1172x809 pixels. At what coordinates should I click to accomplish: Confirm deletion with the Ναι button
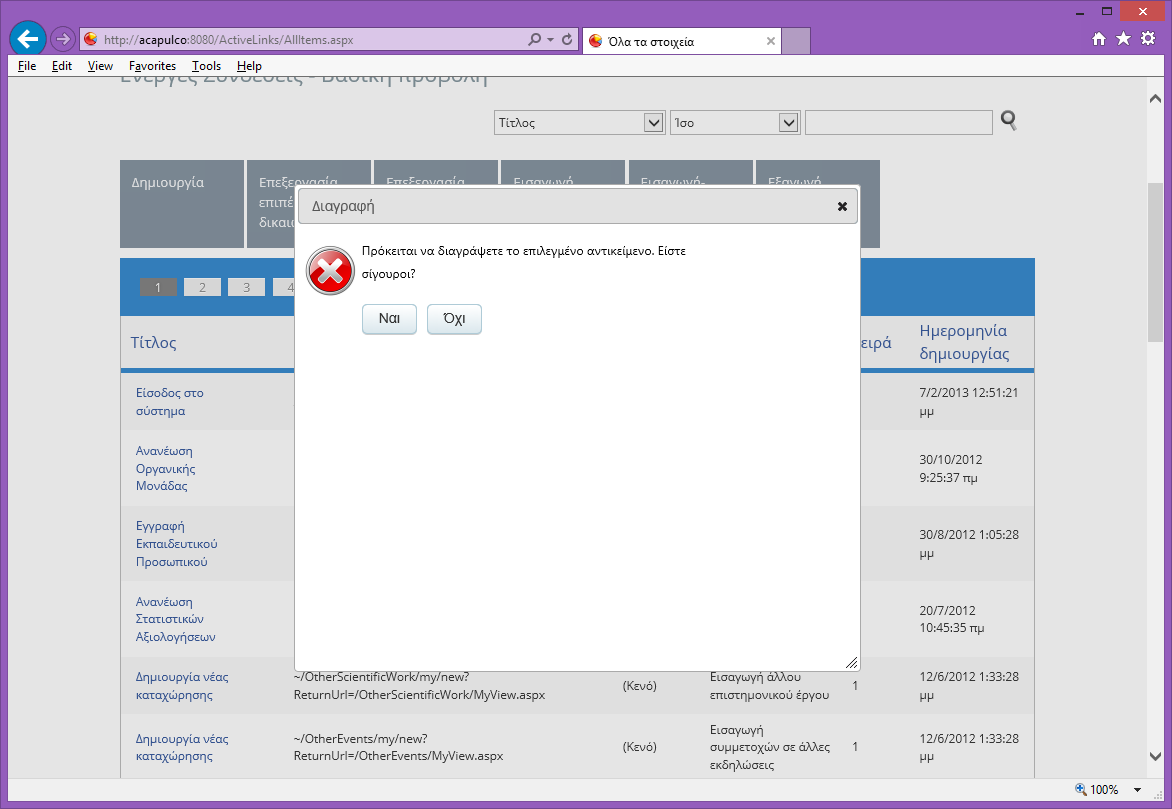tap(389, 319)
